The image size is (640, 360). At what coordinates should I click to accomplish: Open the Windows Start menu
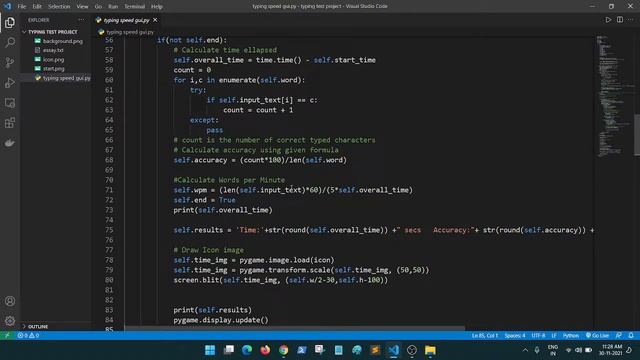click(x=210, y=350)
